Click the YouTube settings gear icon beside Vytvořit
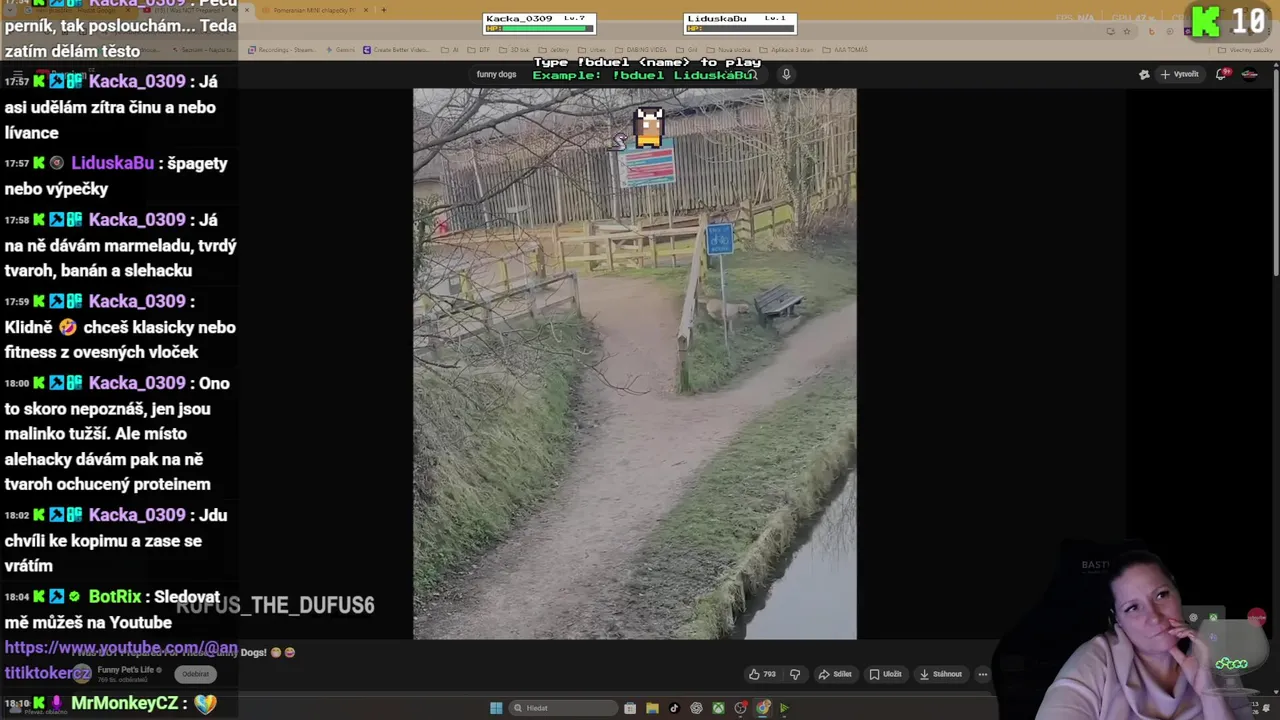1280x720 pixels. pyautogui.click(x=1144, y=74)
